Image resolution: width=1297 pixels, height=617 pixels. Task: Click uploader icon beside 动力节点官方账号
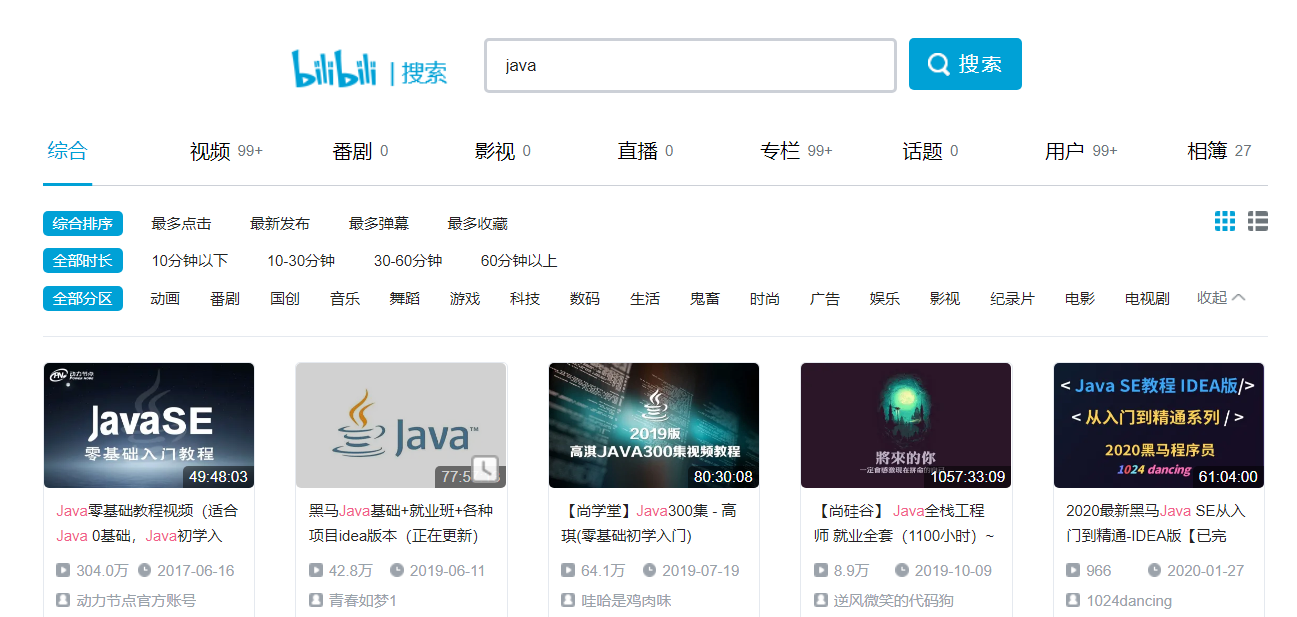[x=63, y=601]
